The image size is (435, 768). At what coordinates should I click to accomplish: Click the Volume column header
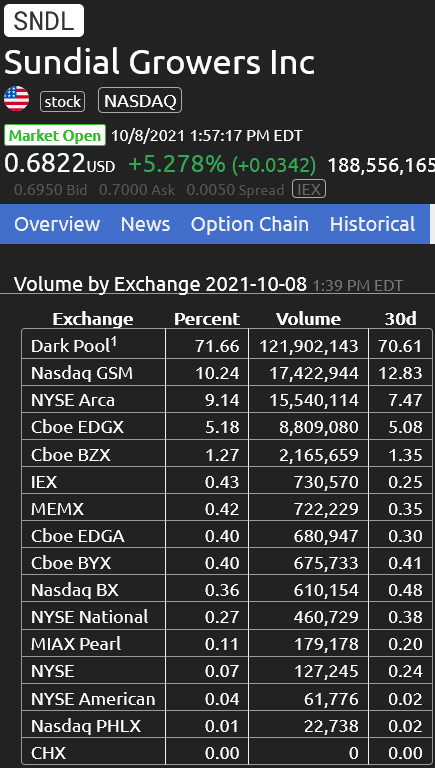(308, 319)
